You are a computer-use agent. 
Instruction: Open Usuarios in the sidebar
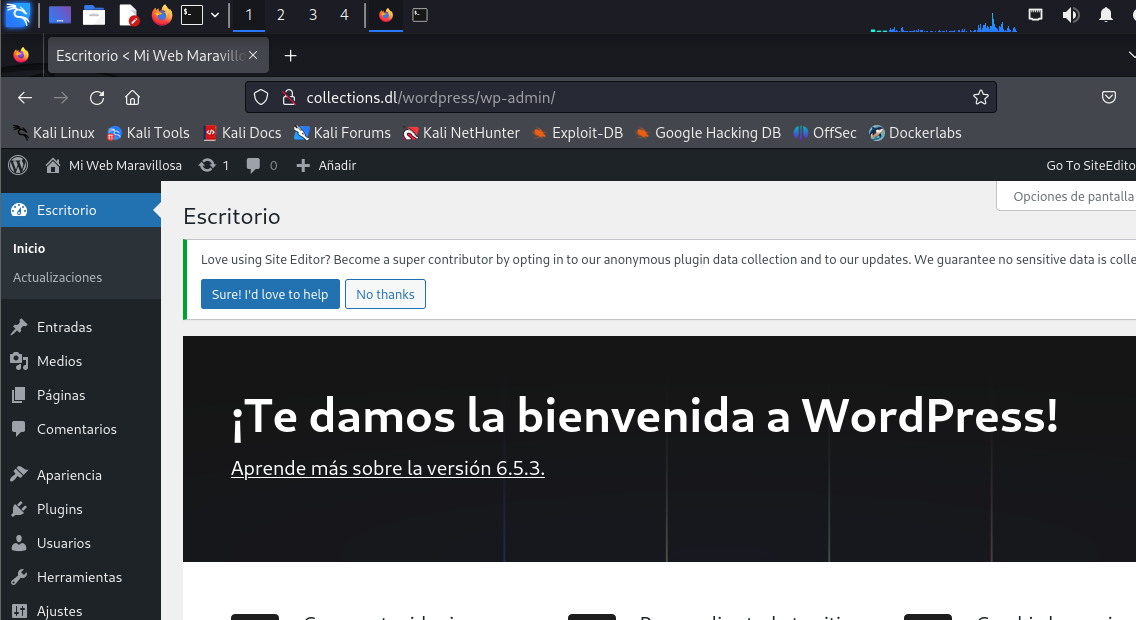tap(80, 542)
